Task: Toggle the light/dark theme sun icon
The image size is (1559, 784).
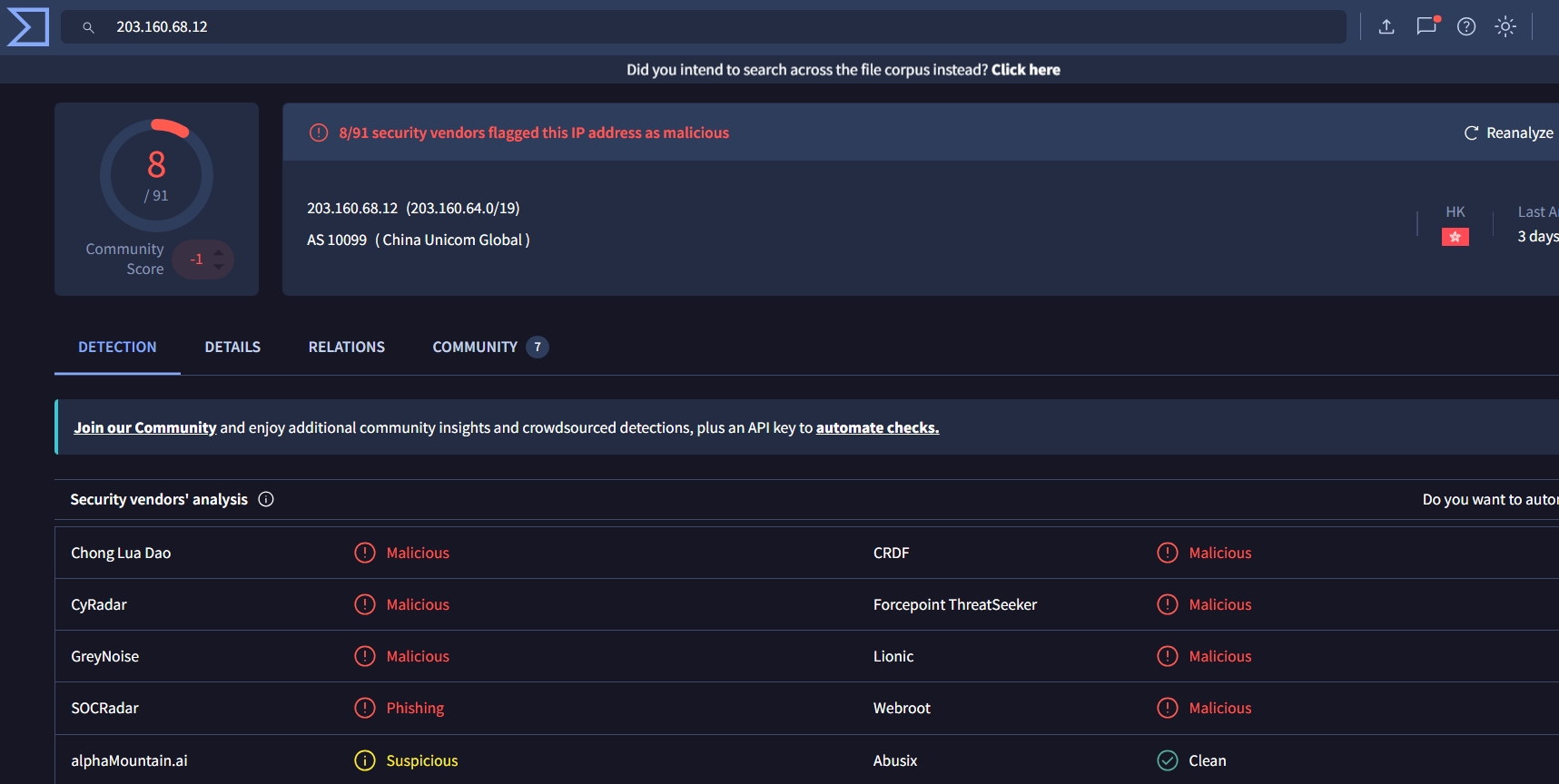Action: tap(1505, 26)
